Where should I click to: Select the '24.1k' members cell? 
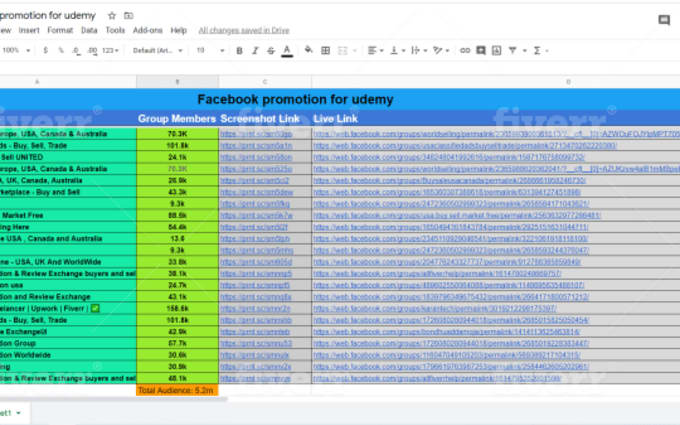point(177,157)
